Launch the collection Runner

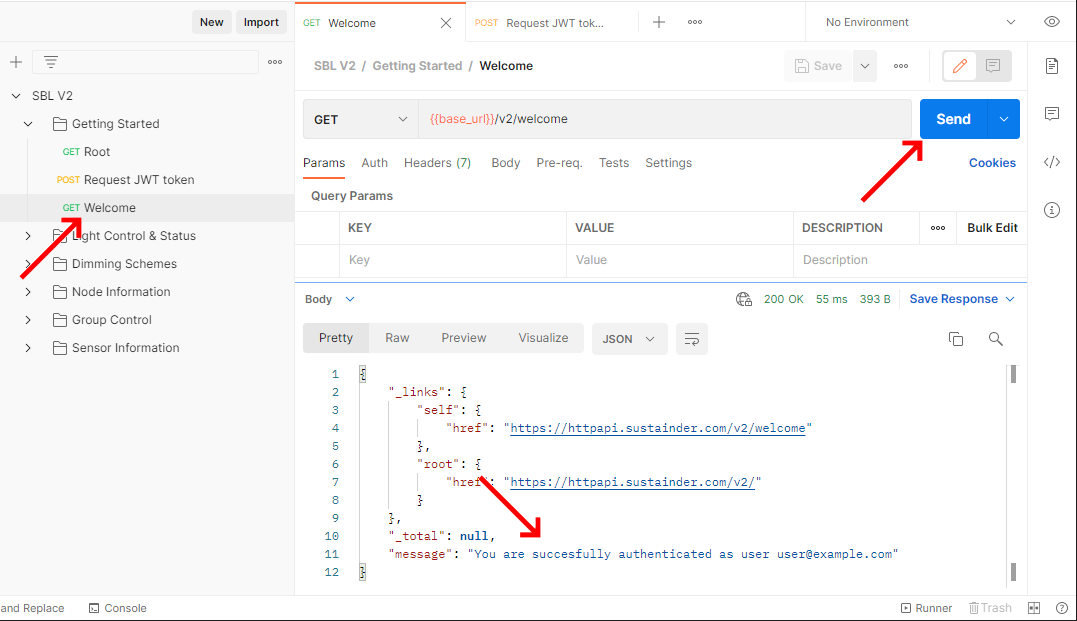pos(927,607)
